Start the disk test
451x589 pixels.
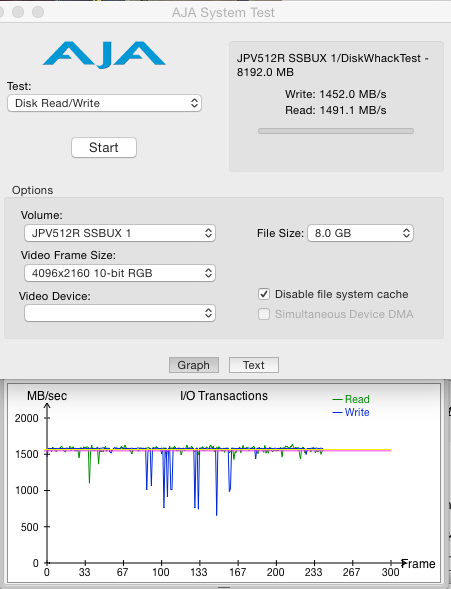point(104,147)
